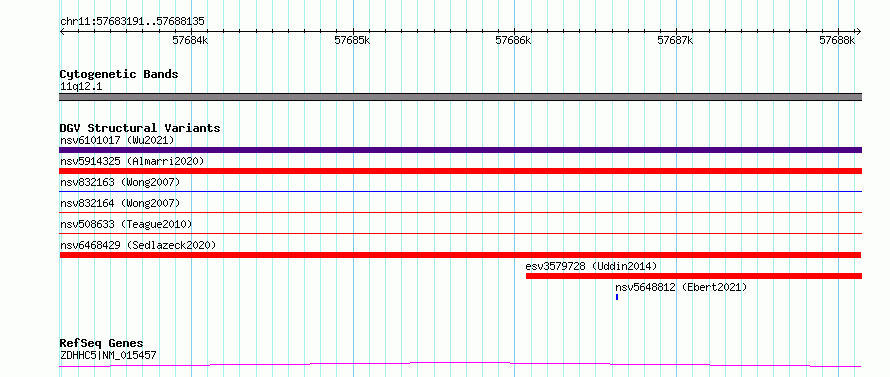Click the small blue nsv5648812 variant marker
Image resolution: width=890 pixels, height=377 pixels.
click(616, 297)
